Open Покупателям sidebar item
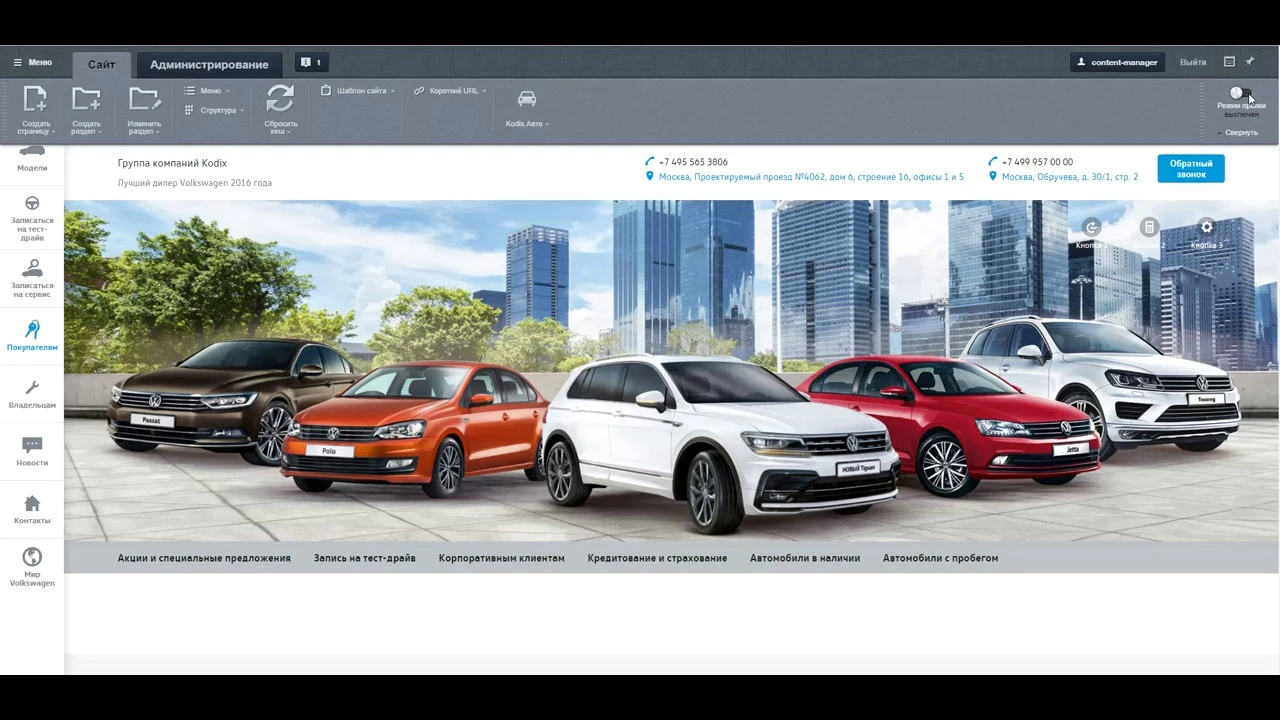 (32, 336)
